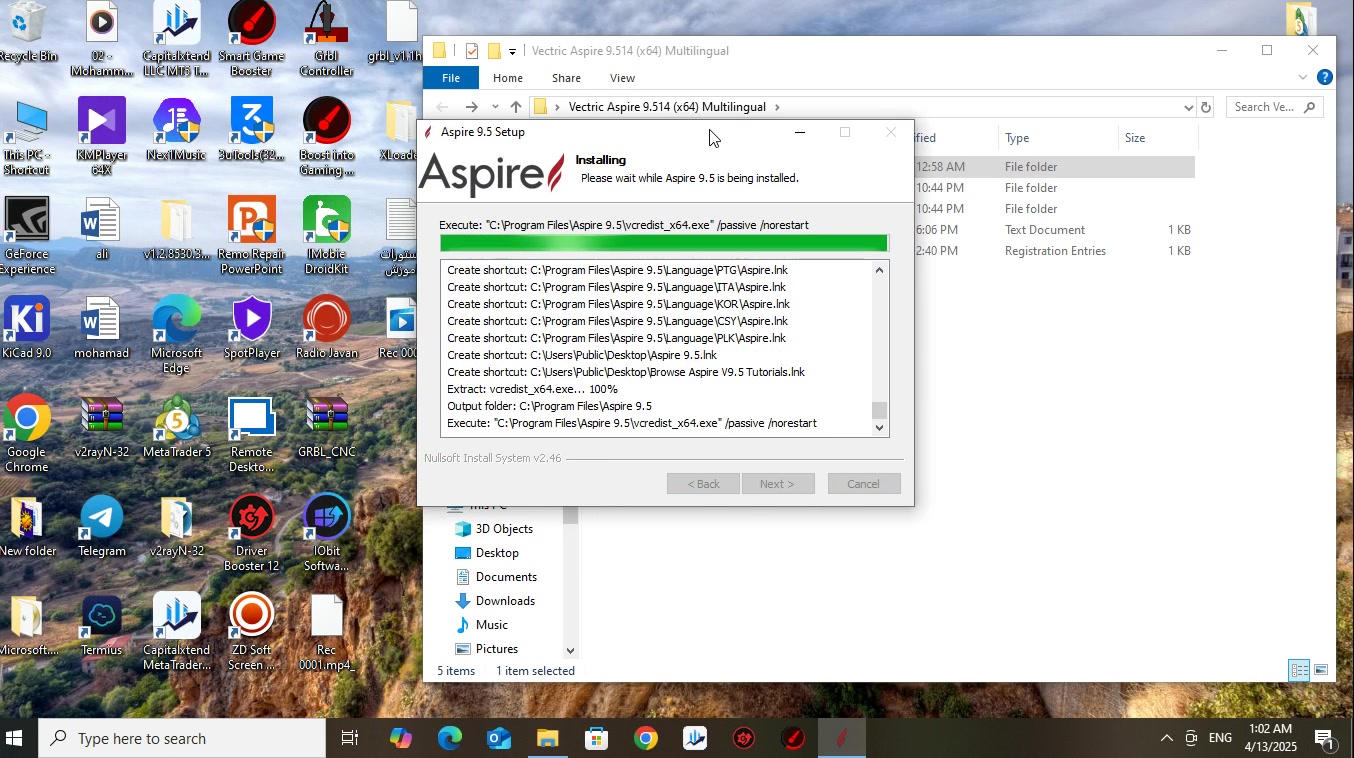The image size is (1354, 758).
Task: Select the Google Chrome desktop shortcut
Action: [27, 434]
